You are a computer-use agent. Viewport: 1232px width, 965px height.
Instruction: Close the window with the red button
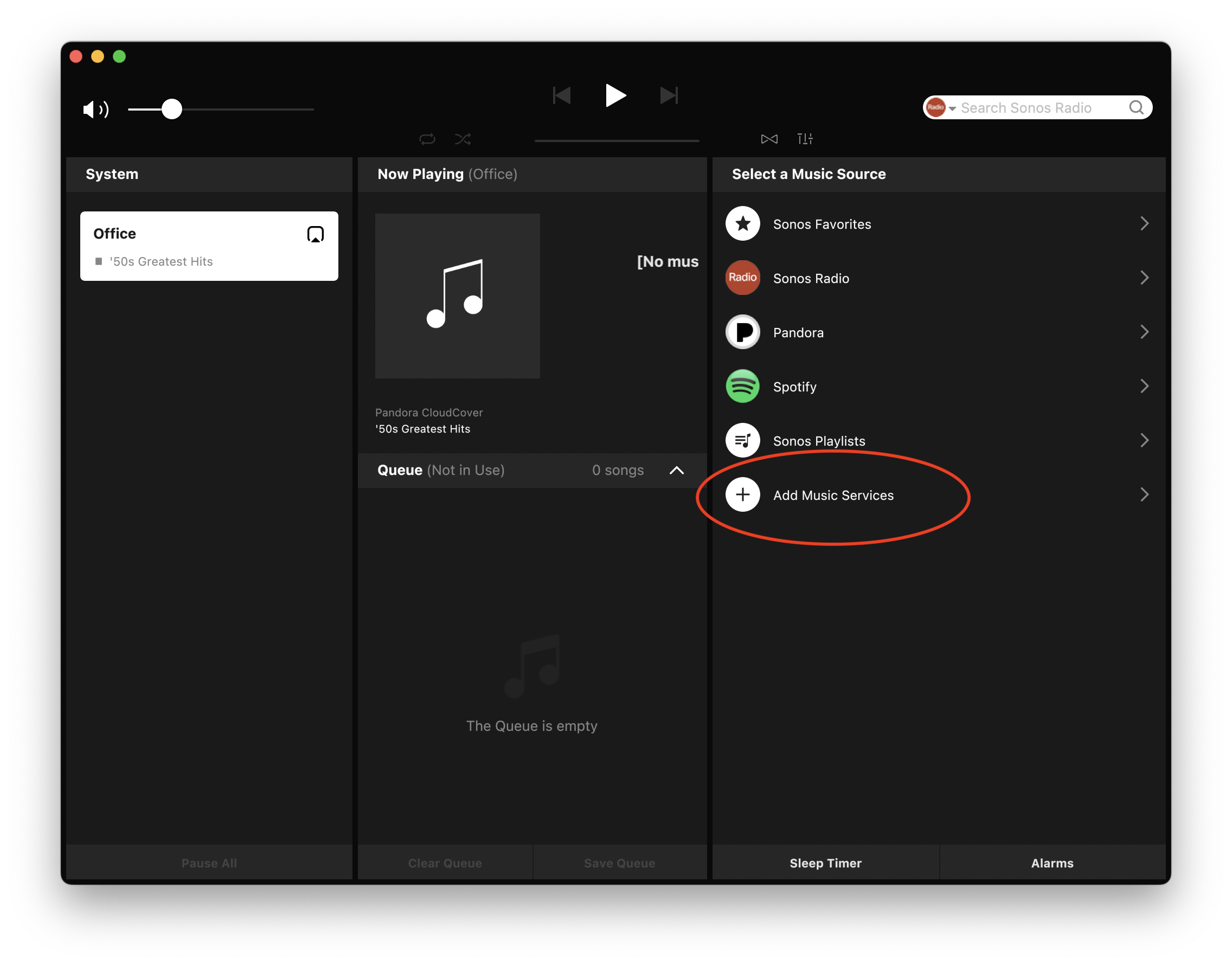coord(76,56)
